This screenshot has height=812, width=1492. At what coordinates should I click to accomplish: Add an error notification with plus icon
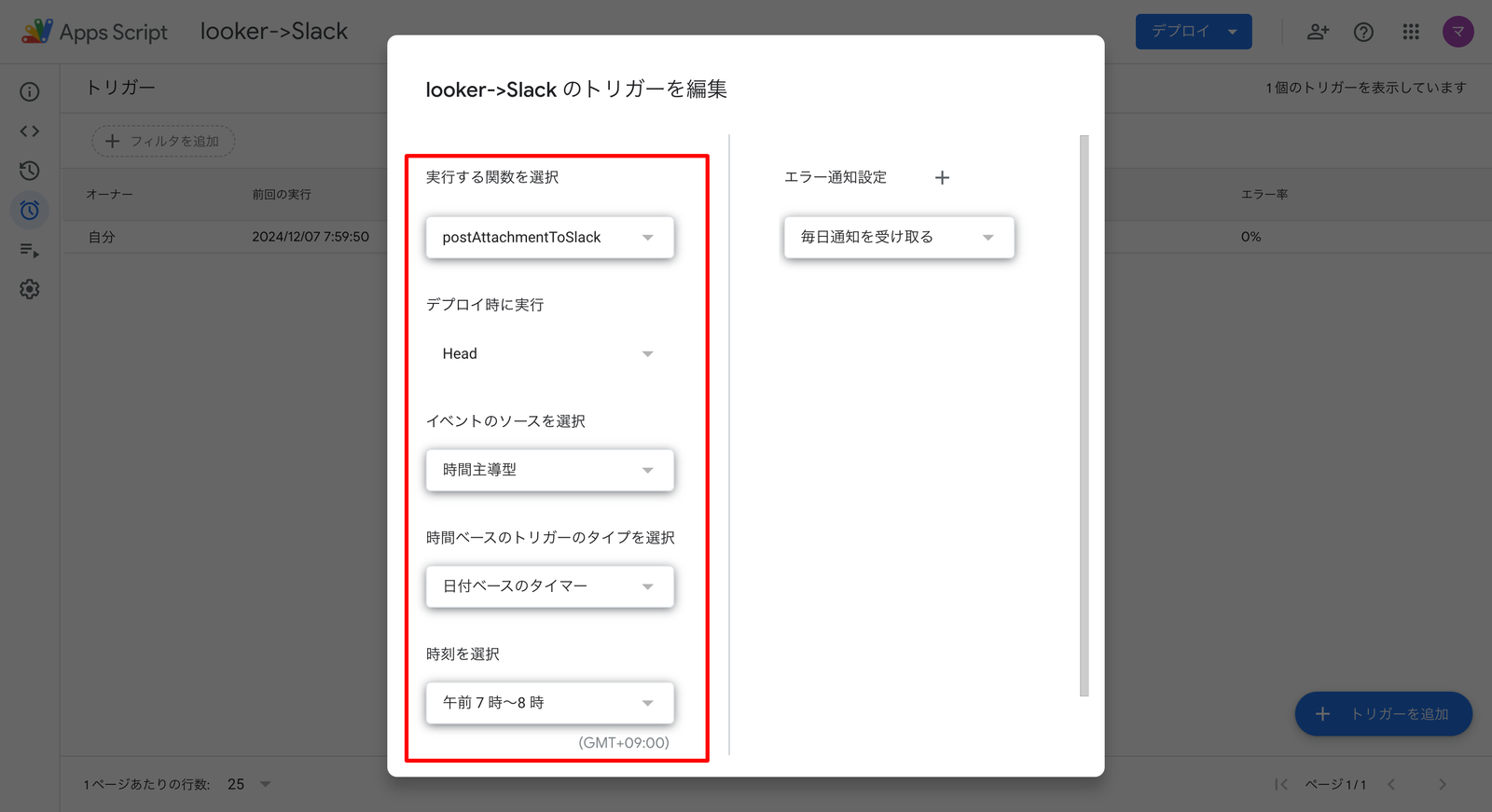click(942, 177)
